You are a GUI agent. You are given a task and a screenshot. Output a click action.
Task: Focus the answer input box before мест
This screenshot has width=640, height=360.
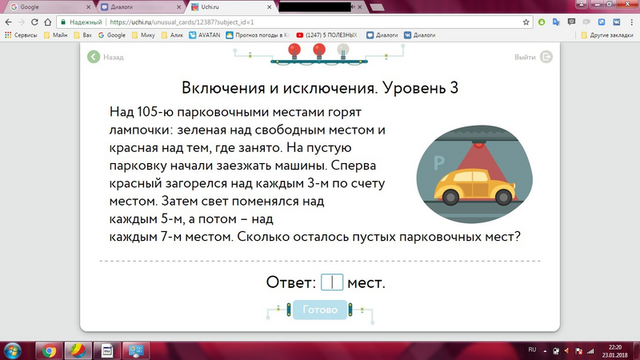click(x=332, y=282)
